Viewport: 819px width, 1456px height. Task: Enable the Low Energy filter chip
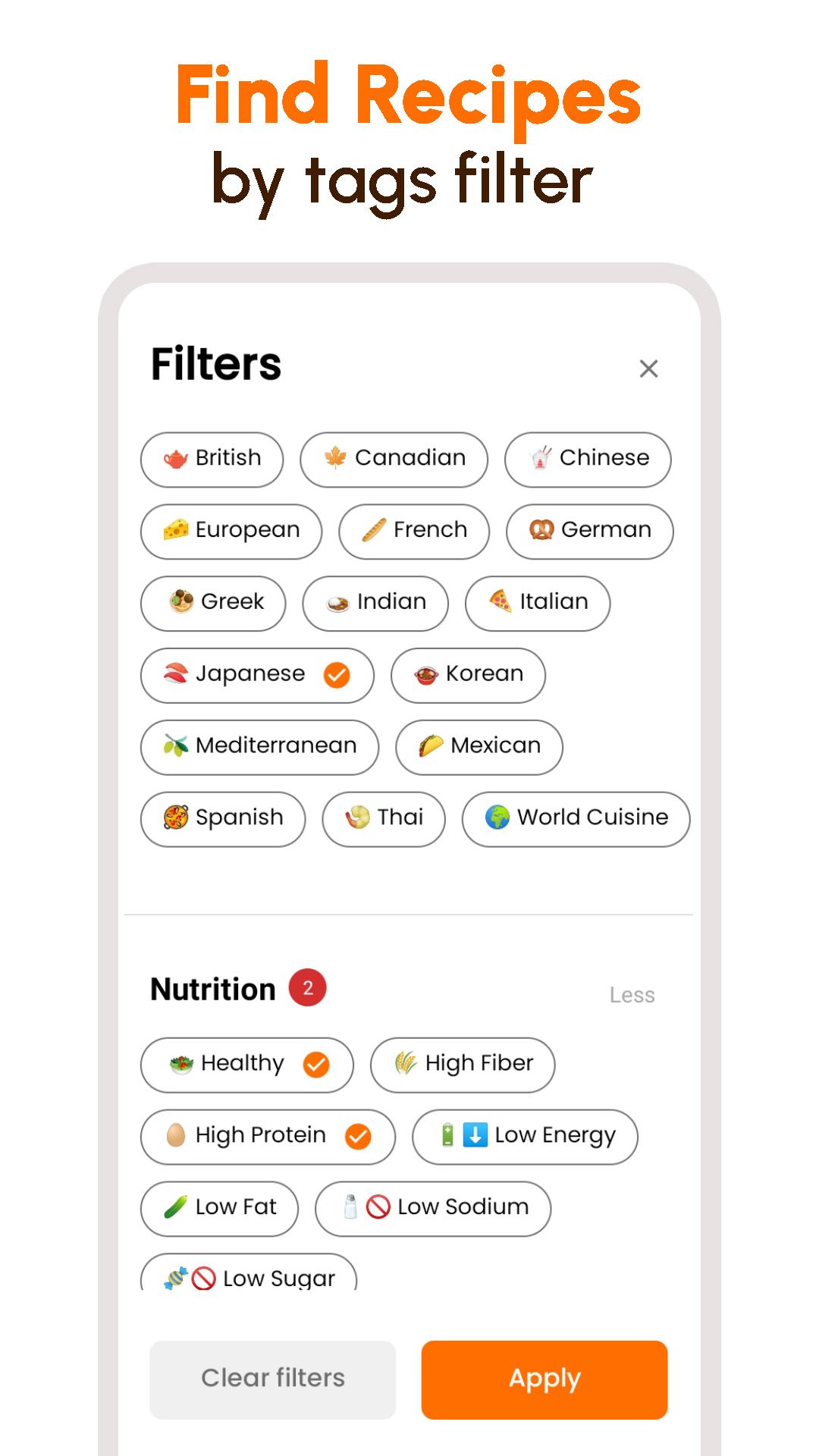tap(525, 1137)
